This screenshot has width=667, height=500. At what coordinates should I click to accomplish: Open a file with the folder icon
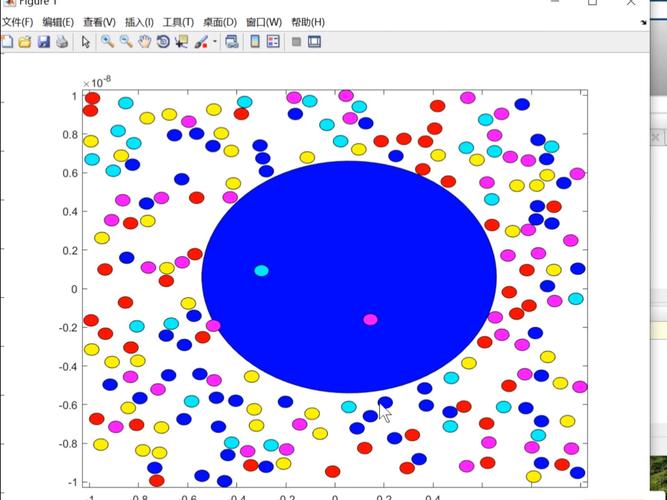(25, 42)
